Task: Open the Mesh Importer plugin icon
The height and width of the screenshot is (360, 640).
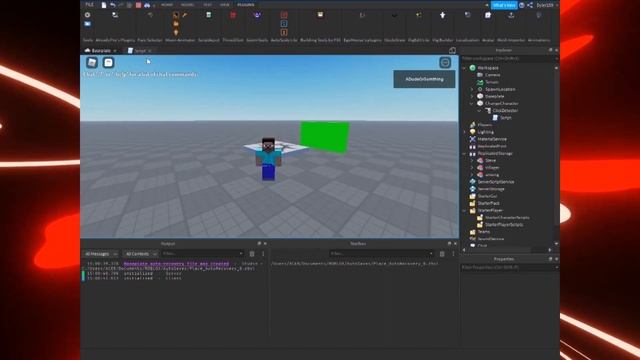Action: tap(511, 15)
